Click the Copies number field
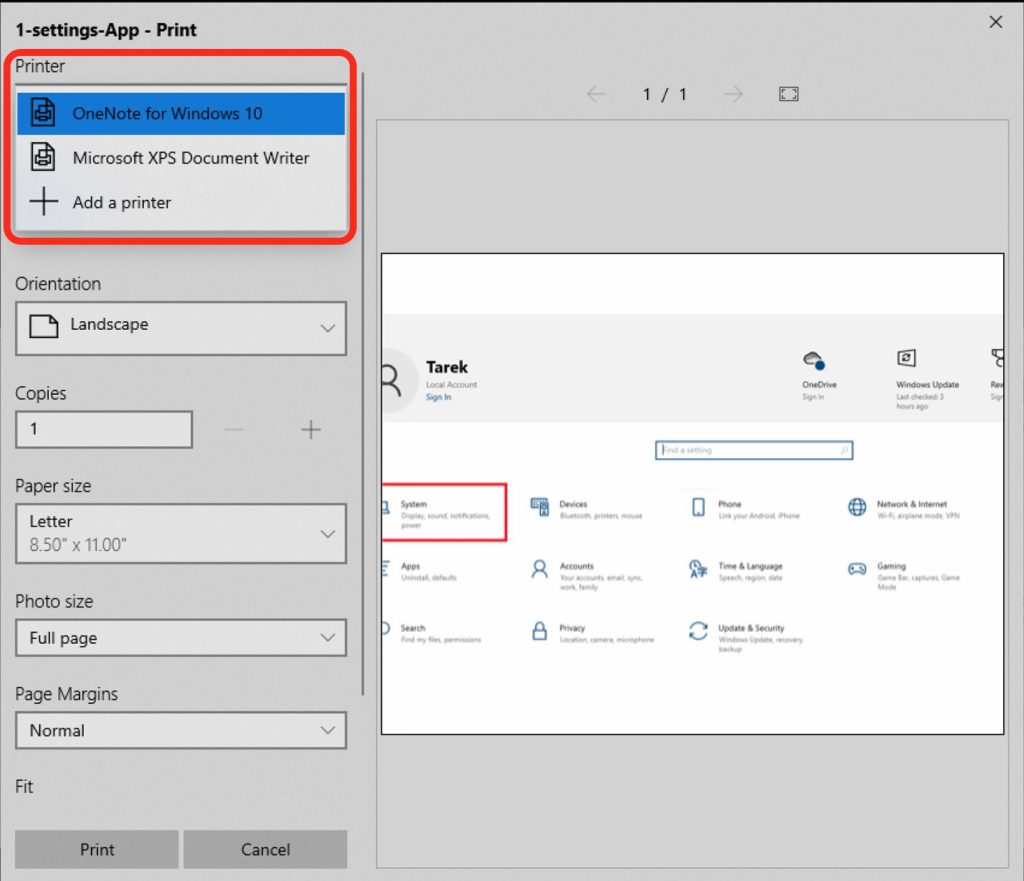The height and width of the screenshot is (881, 1024). [104, 429]
